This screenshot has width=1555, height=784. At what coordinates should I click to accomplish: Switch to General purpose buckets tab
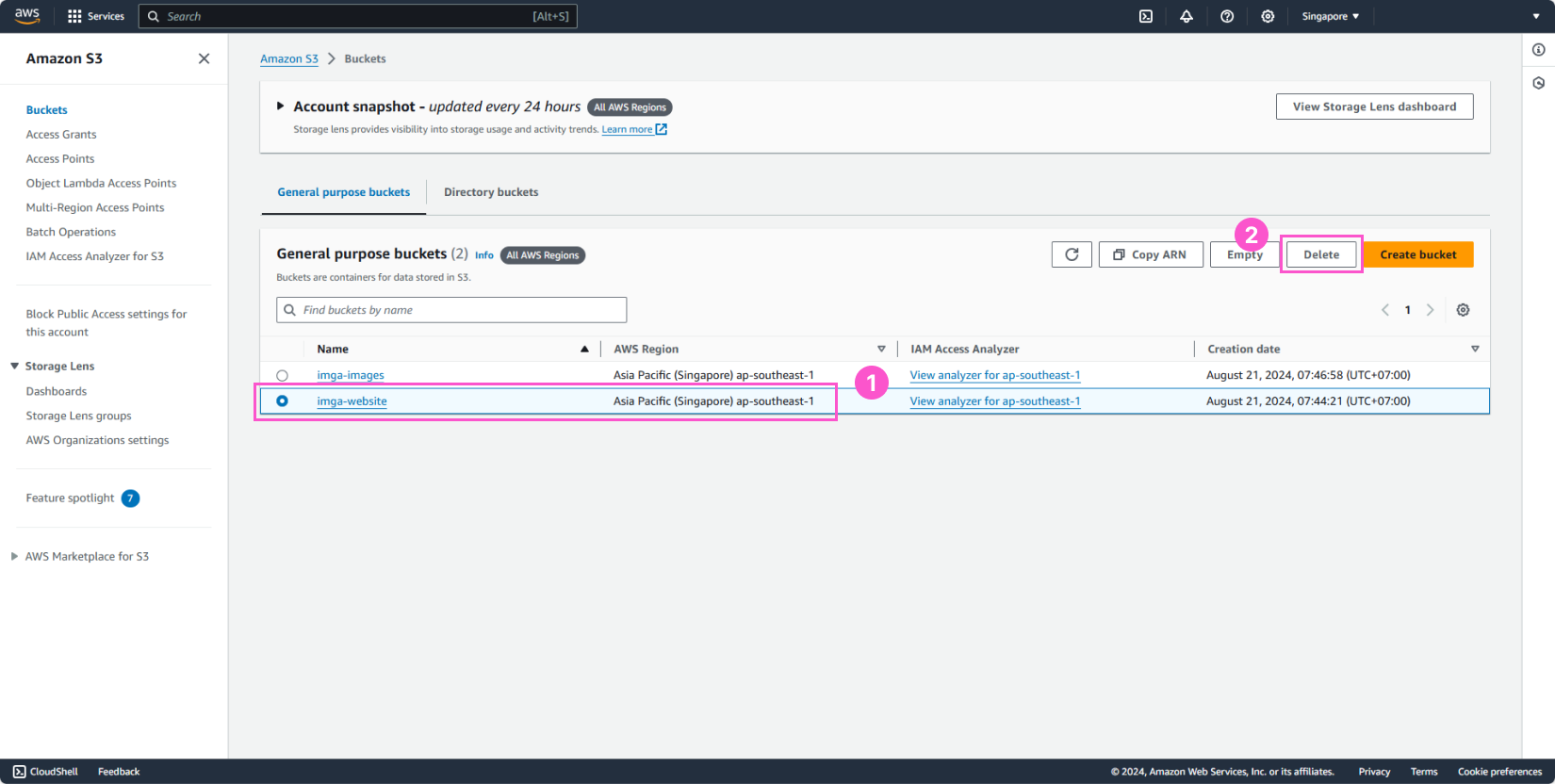[x=344, y=192]
